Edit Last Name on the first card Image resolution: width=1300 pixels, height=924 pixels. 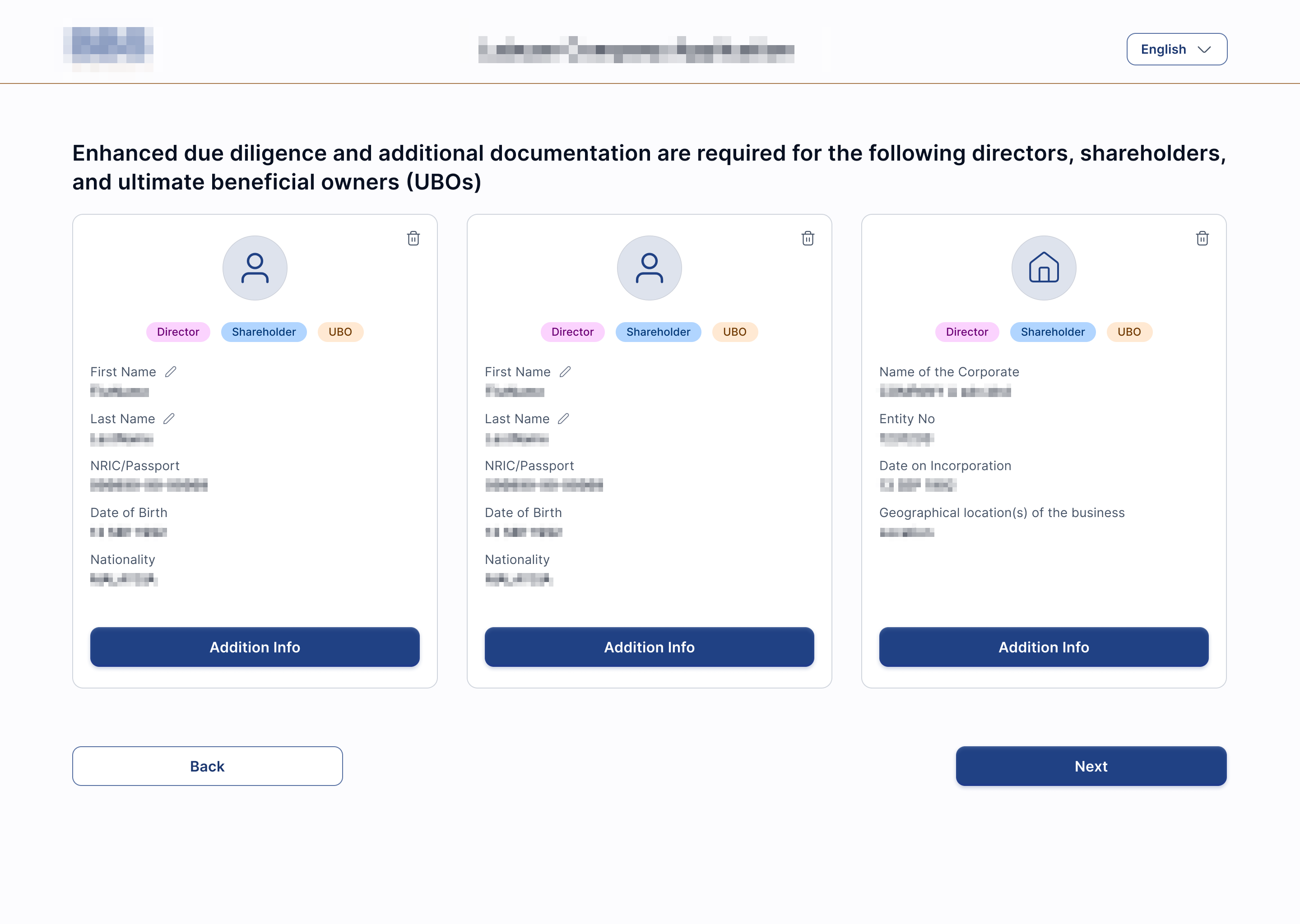click(169, 419)
